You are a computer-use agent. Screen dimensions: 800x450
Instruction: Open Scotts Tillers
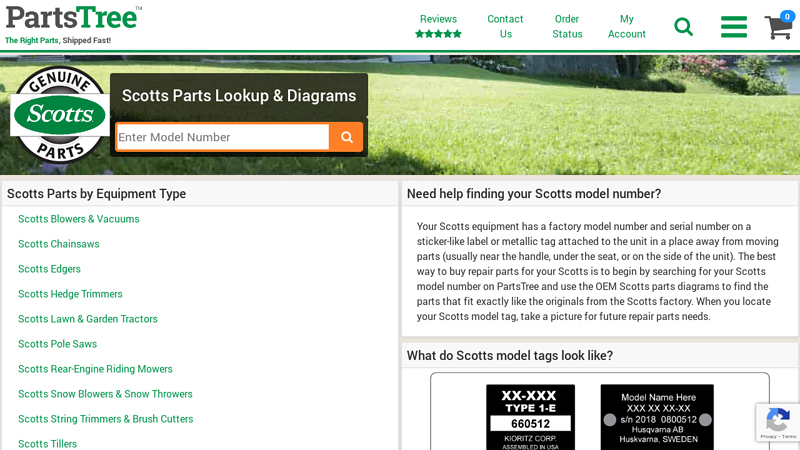coord(47,444)
